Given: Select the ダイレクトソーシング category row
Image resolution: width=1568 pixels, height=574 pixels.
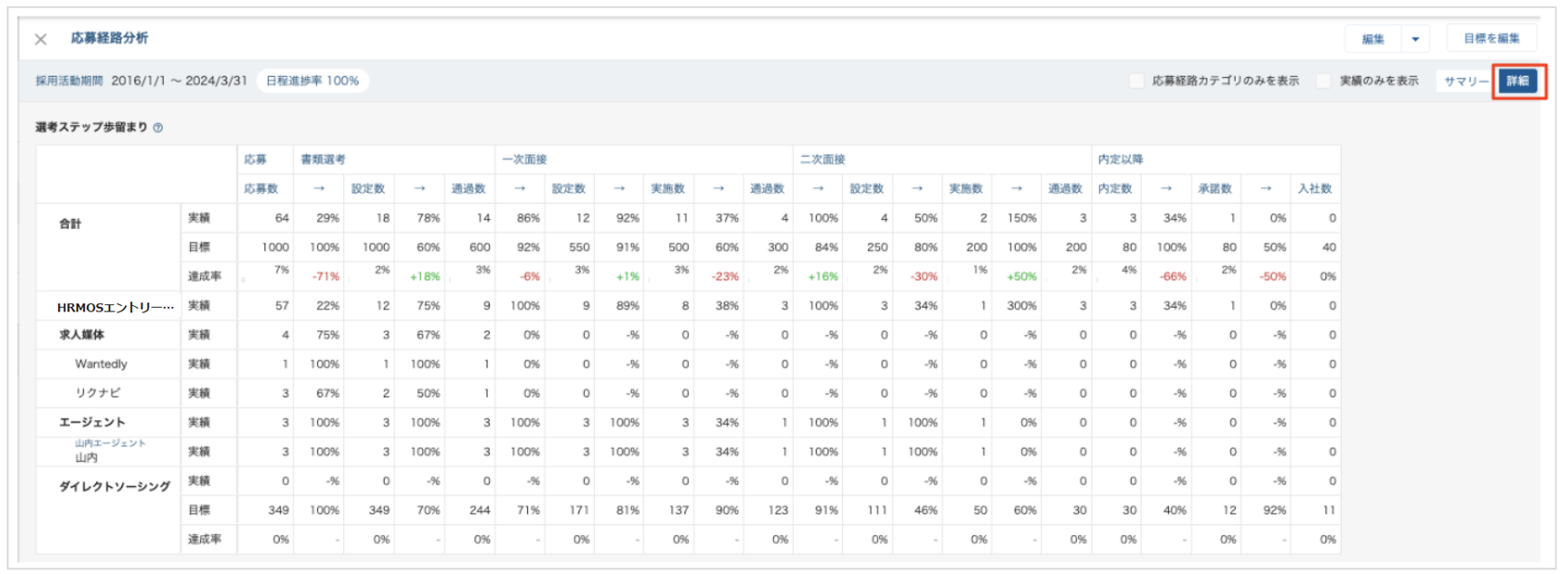Looking at the screenshot, I should pos(115,486).
